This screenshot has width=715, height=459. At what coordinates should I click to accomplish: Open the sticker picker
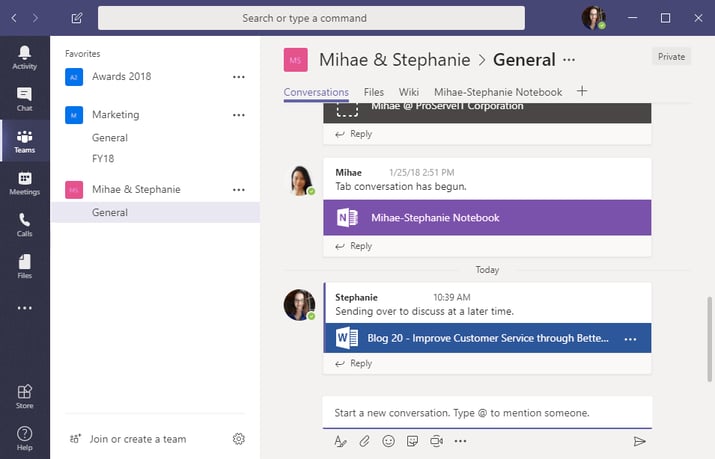pos(412,441)
